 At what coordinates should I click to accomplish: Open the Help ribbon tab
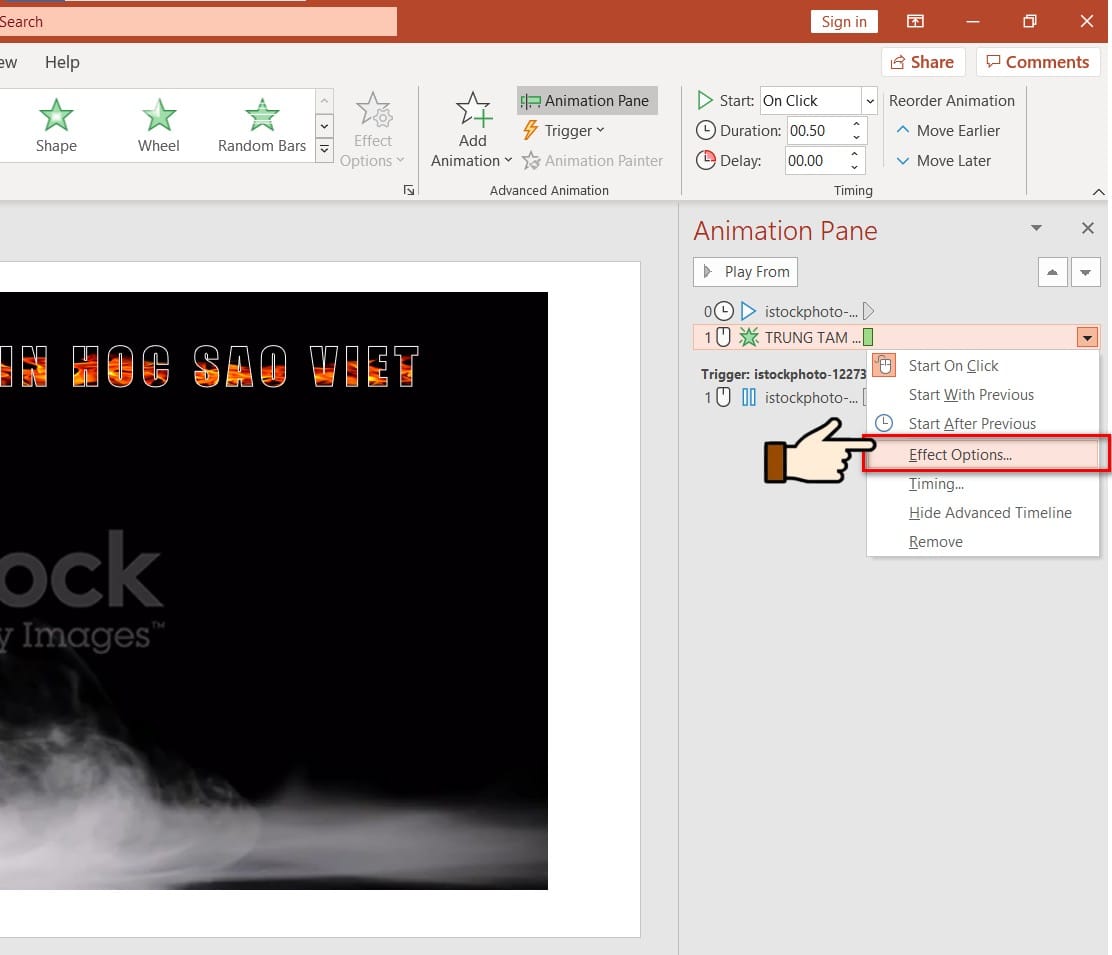[62, 62]
